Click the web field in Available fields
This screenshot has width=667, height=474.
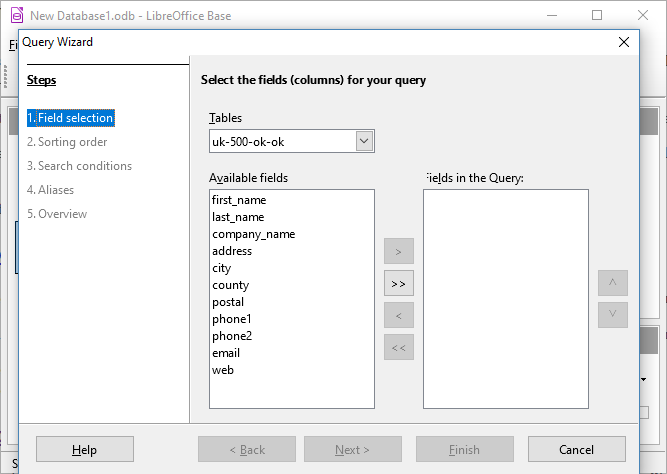[222, 370]
